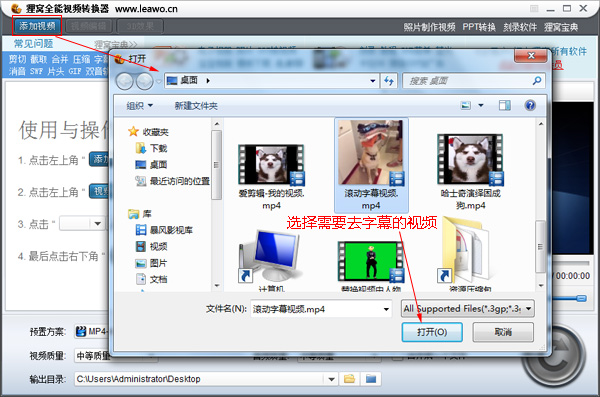Expand the 输出目录 path dropdown
Image resolution: width=600 pixels, height=397 pixels.
point(331,379)
